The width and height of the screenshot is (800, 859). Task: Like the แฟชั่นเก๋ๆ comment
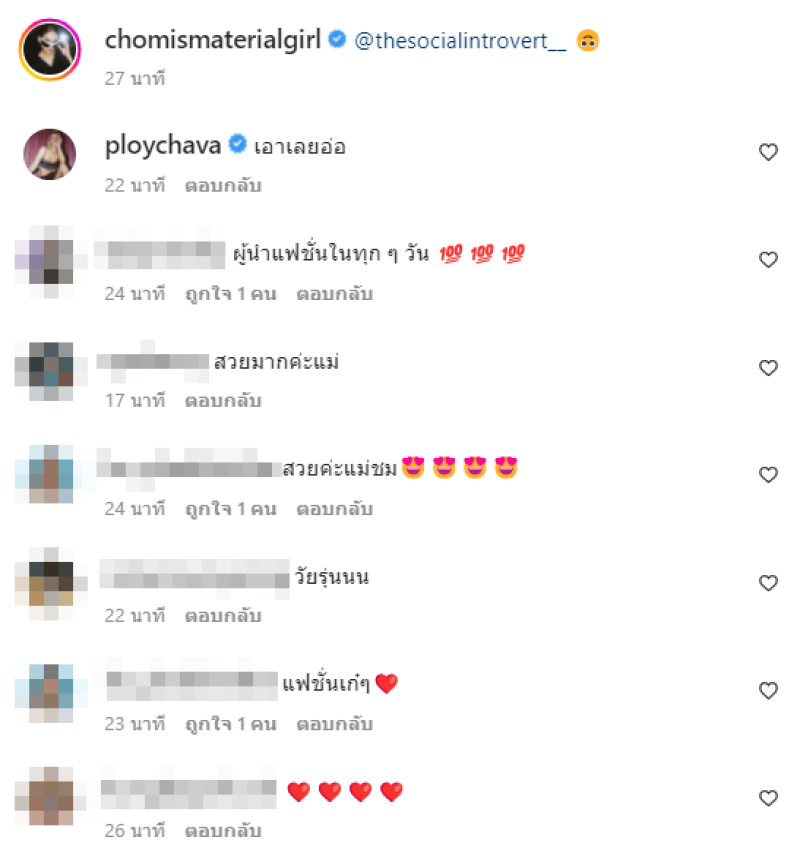768,690
